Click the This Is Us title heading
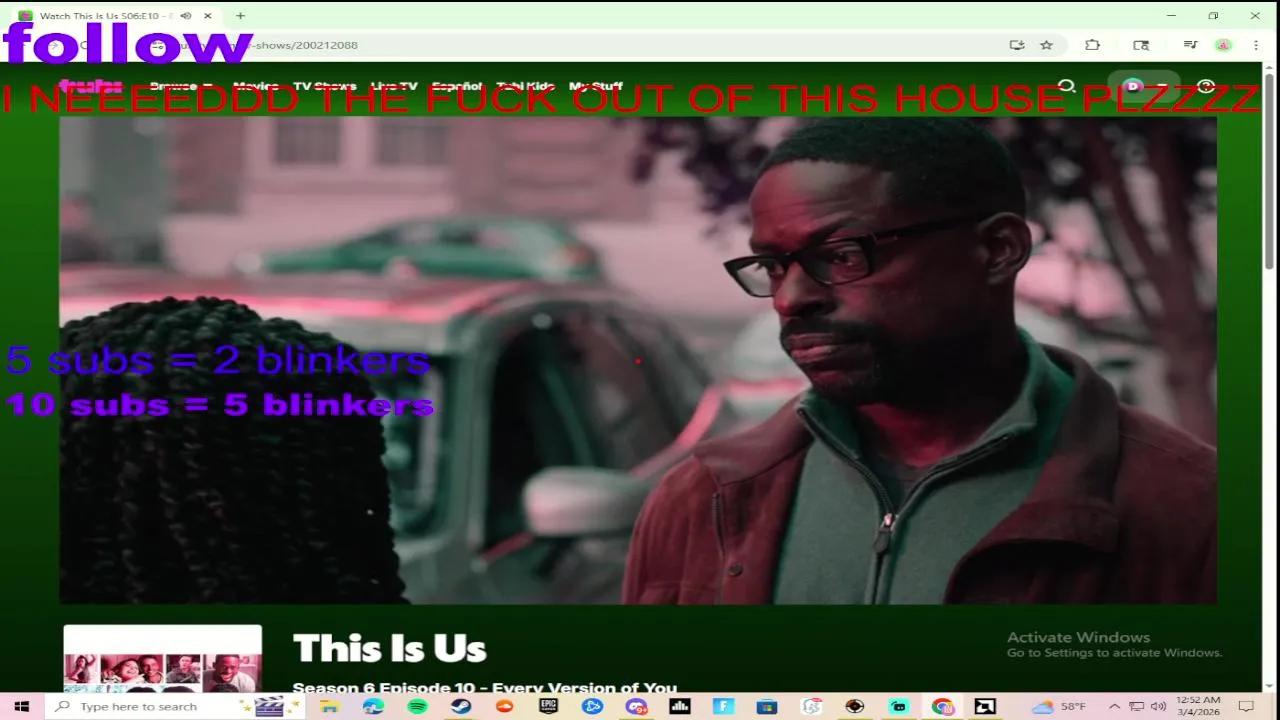This screenshot has height=720, width=1280. click(389, 649)
